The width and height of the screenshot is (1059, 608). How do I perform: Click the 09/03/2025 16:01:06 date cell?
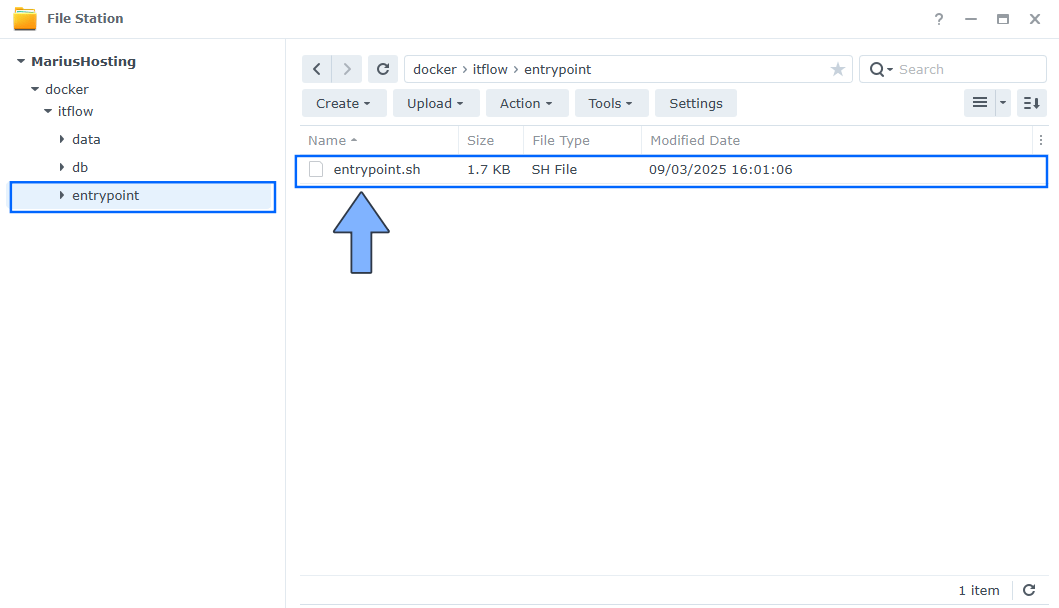pyautogui.click(x=721, y=170)
